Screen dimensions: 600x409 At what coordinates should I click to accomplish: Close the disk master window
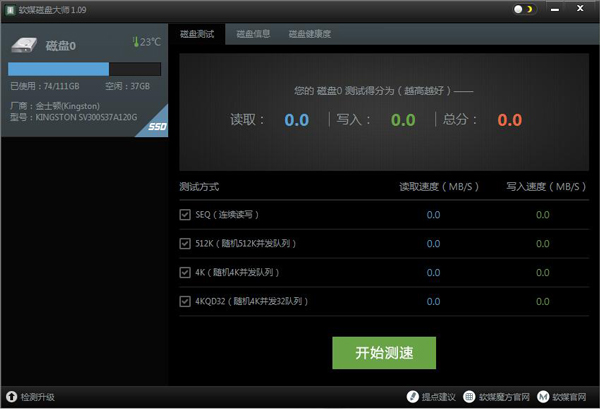coord(580,8)
